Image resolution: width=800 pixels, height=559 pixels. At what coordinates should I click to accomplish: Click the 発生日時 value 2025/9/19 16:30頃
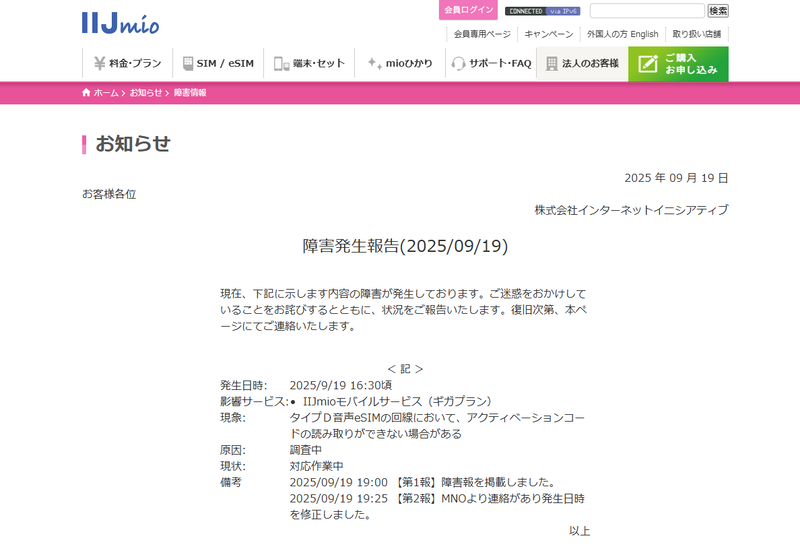click(x=341, y=385)
